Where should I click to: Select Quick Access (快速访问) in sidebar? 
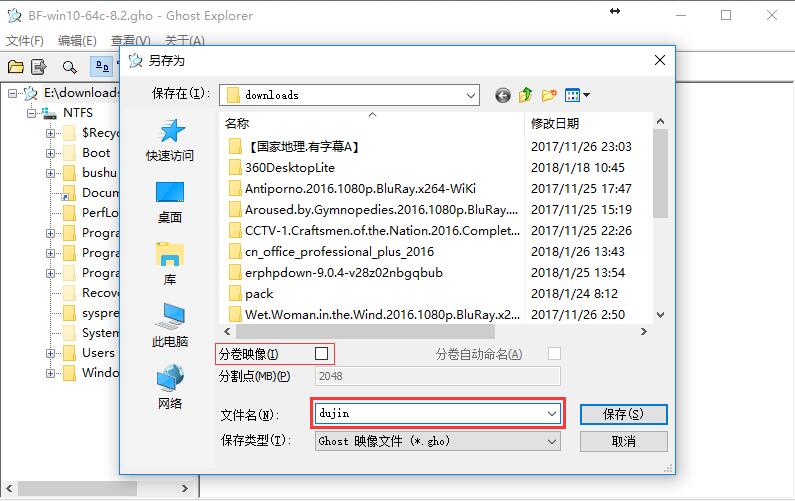[170, 140]
